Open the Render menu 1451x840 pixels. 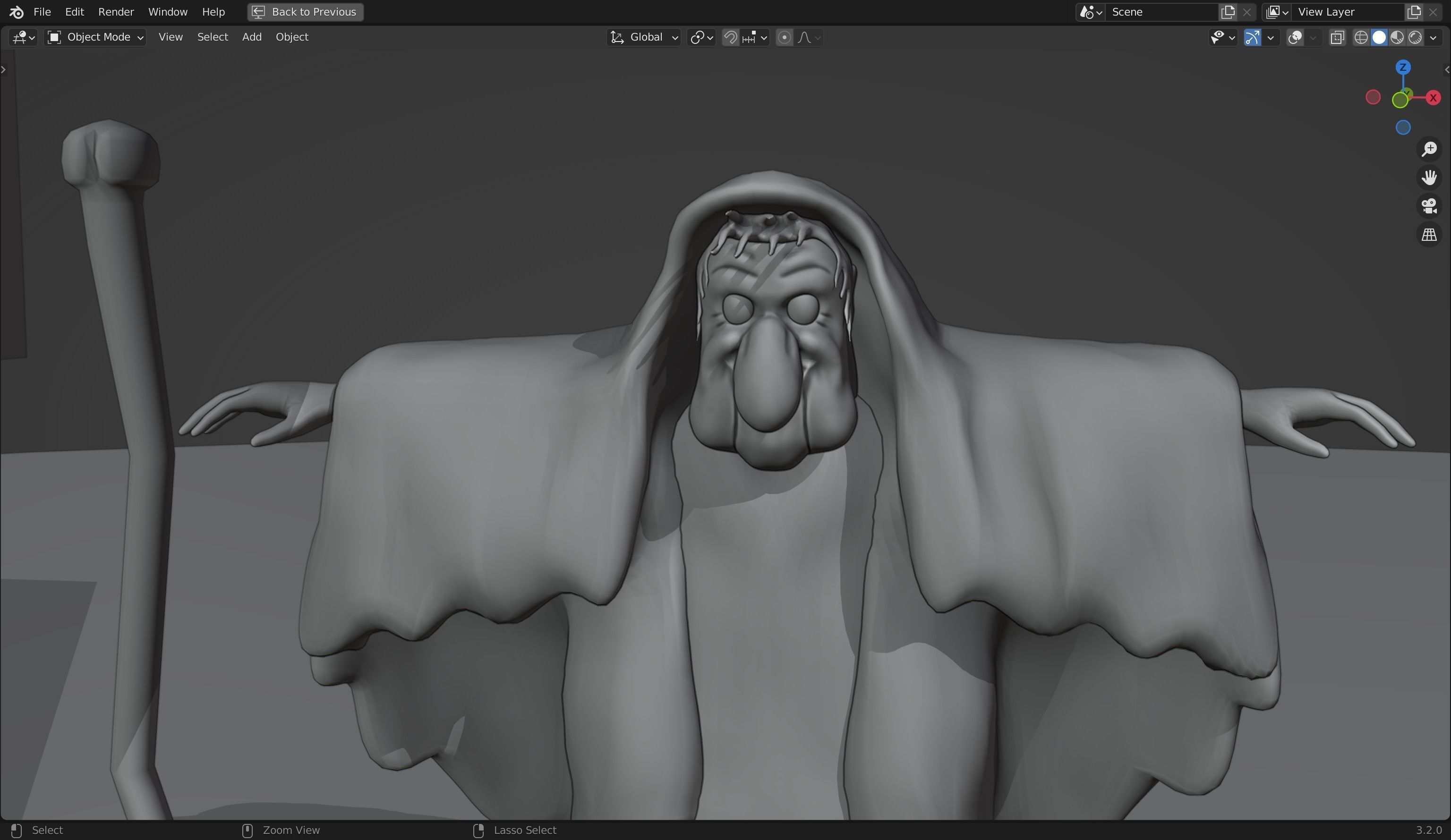tap(116, 11)
